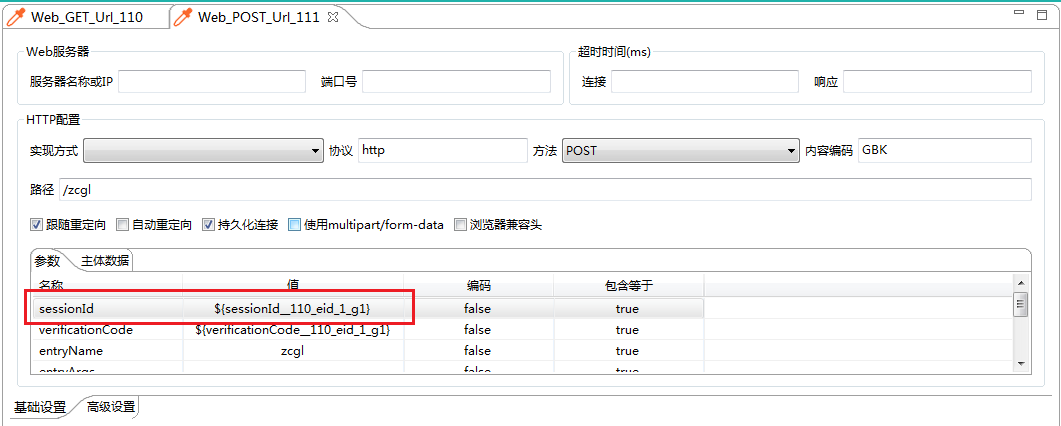The width and height of the screenshot is (1061, 426).
Task: Click the ${verificationCode__110_eid_1_g1} value cell
Action: point(293,330)
